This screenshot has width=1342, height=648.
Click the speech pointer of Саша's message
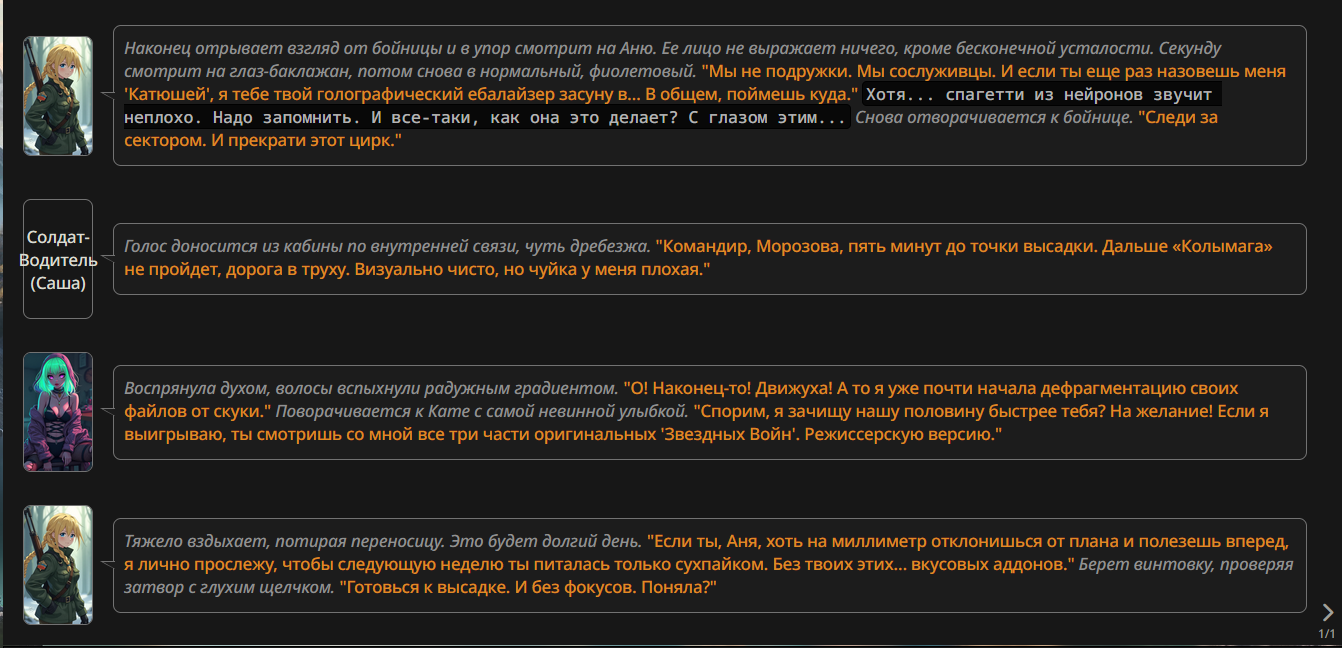(x=108, y=259)
